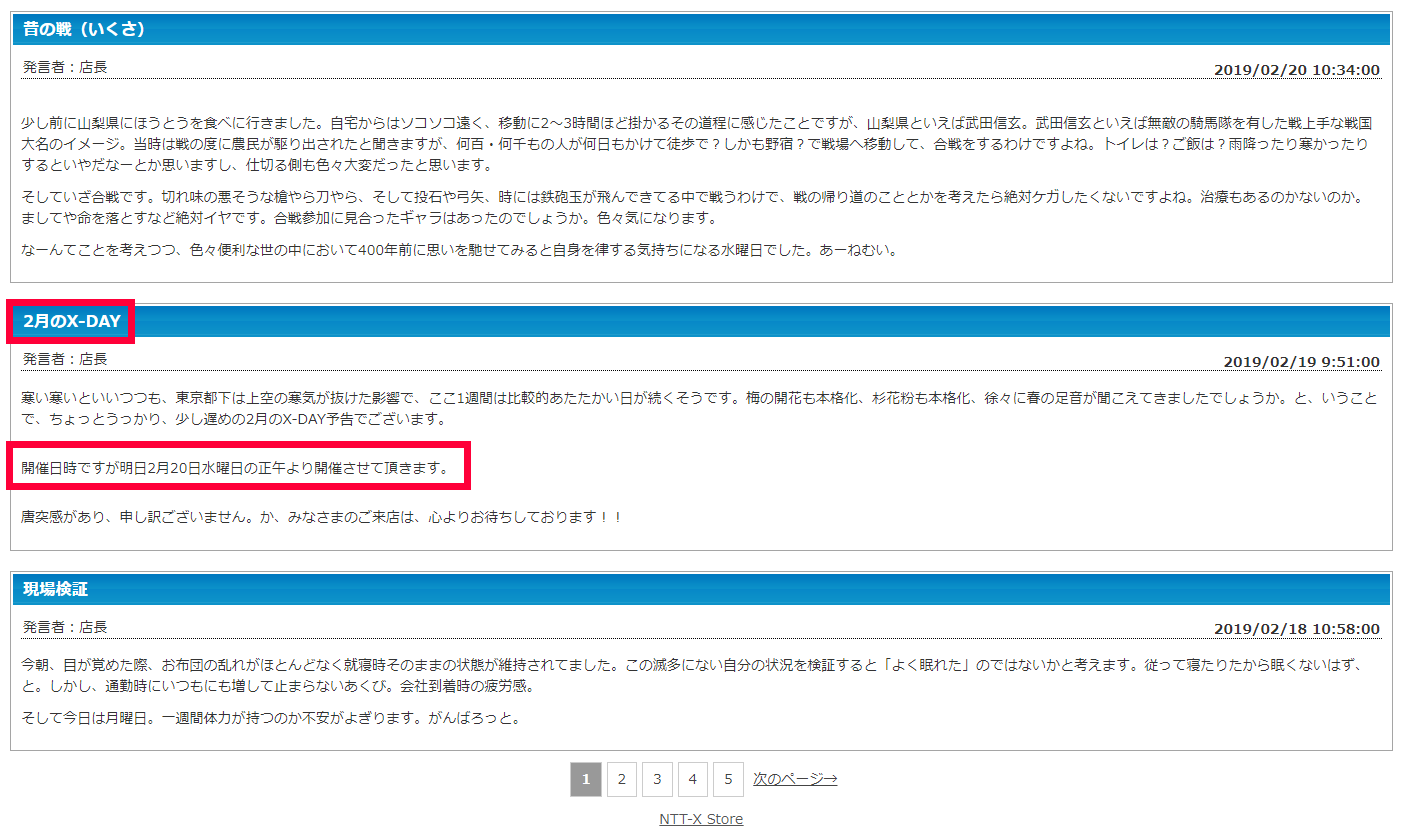Click the line starting そして今日は月曜日
1409x834 pixels.
(271, 718)
